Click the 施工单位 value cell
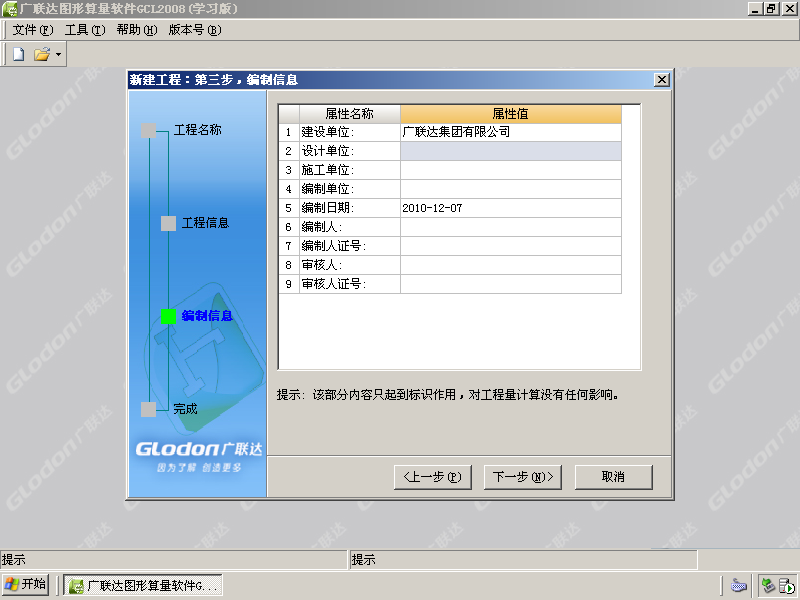The width and height of the screenshot is (800, 600). (x=511, y=170)
